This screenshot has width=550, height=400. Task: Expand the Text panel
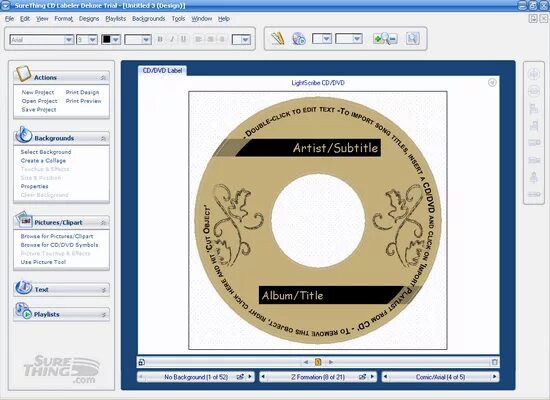pos(103,290)
